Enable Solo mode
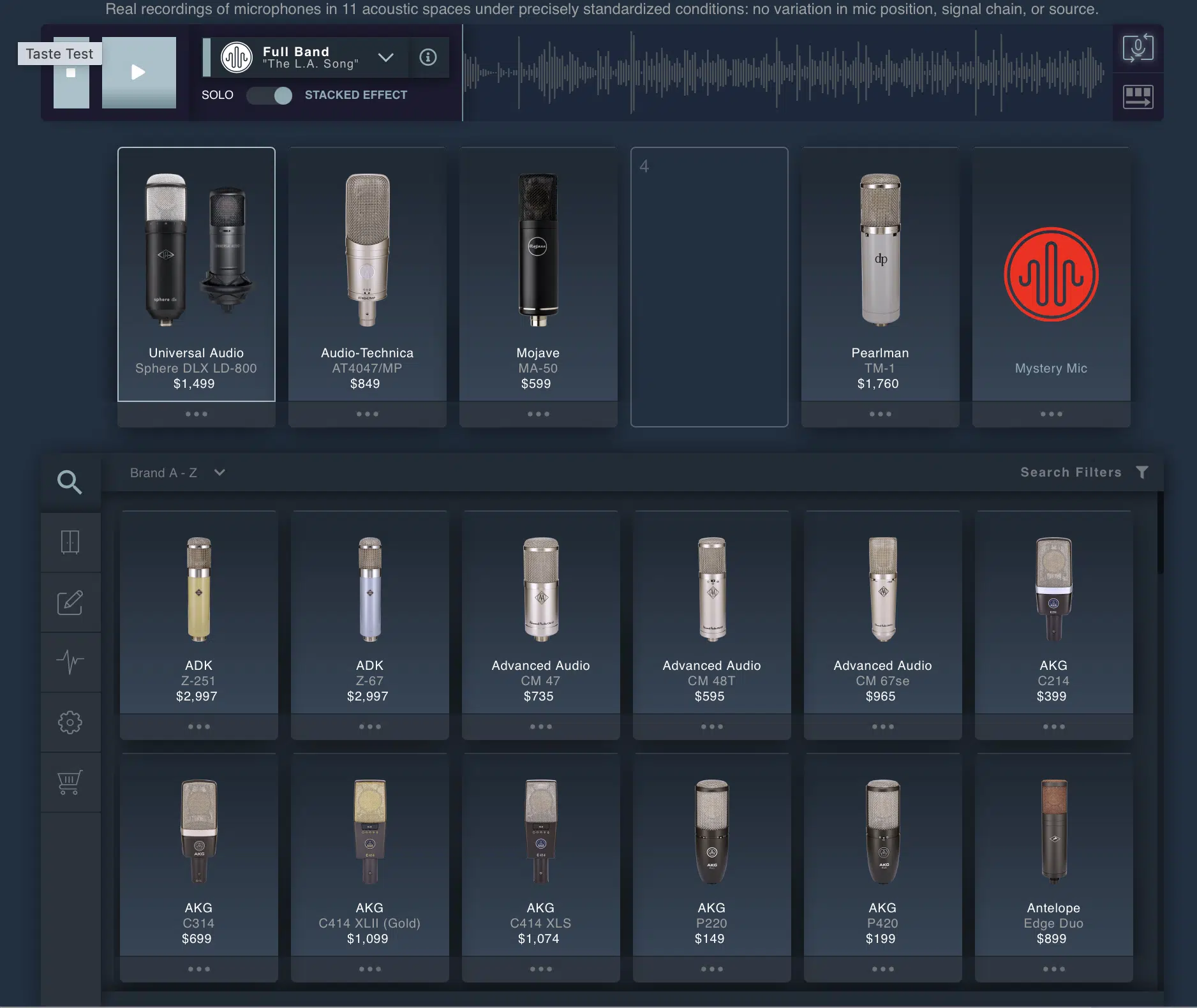Screen dimensions: 1197x1008 [x=218, y=95]
